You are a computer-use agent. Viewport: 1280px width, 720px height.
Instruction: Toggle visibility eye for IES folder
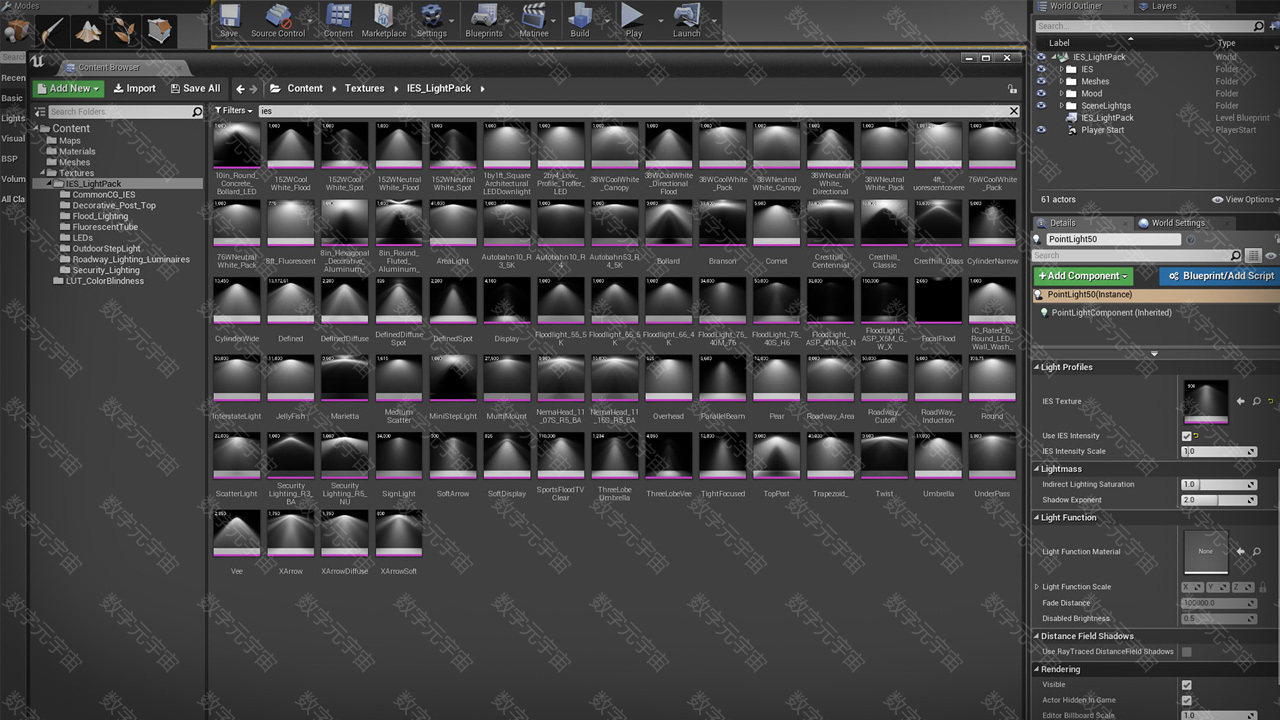1041,69
